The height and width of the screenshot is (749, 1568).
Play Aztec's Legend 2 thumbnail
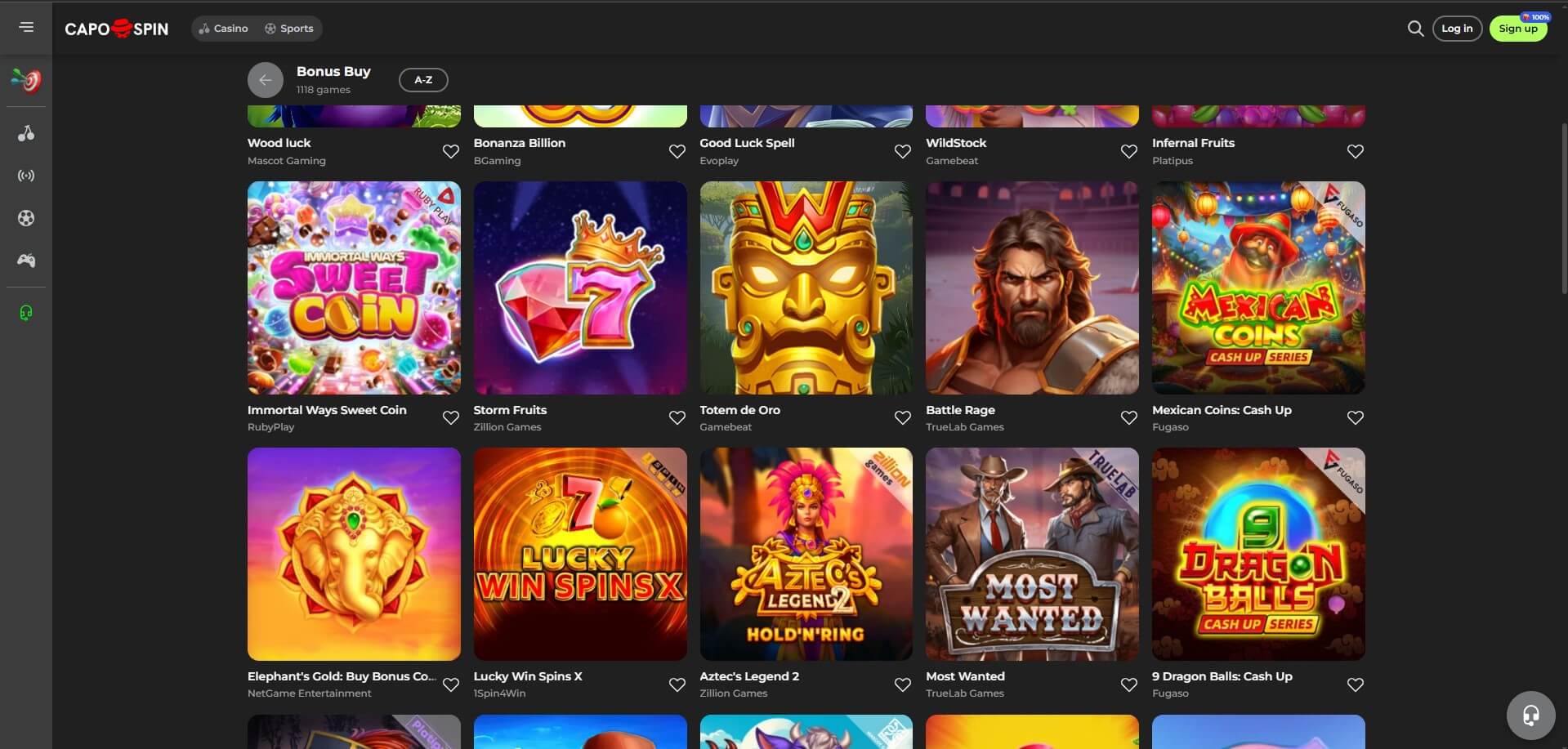pyautogui.click(x=806, y=554)
